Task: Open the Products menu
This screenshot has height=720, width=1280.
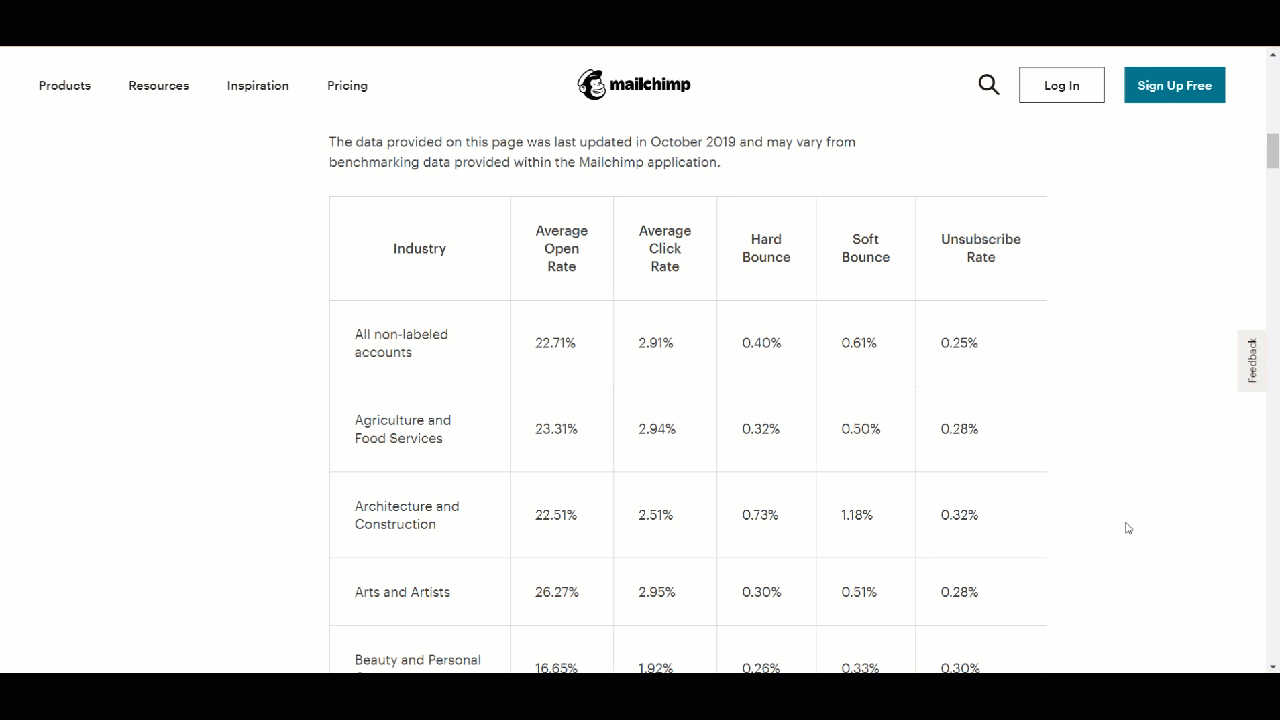Action: coord(65,86)
